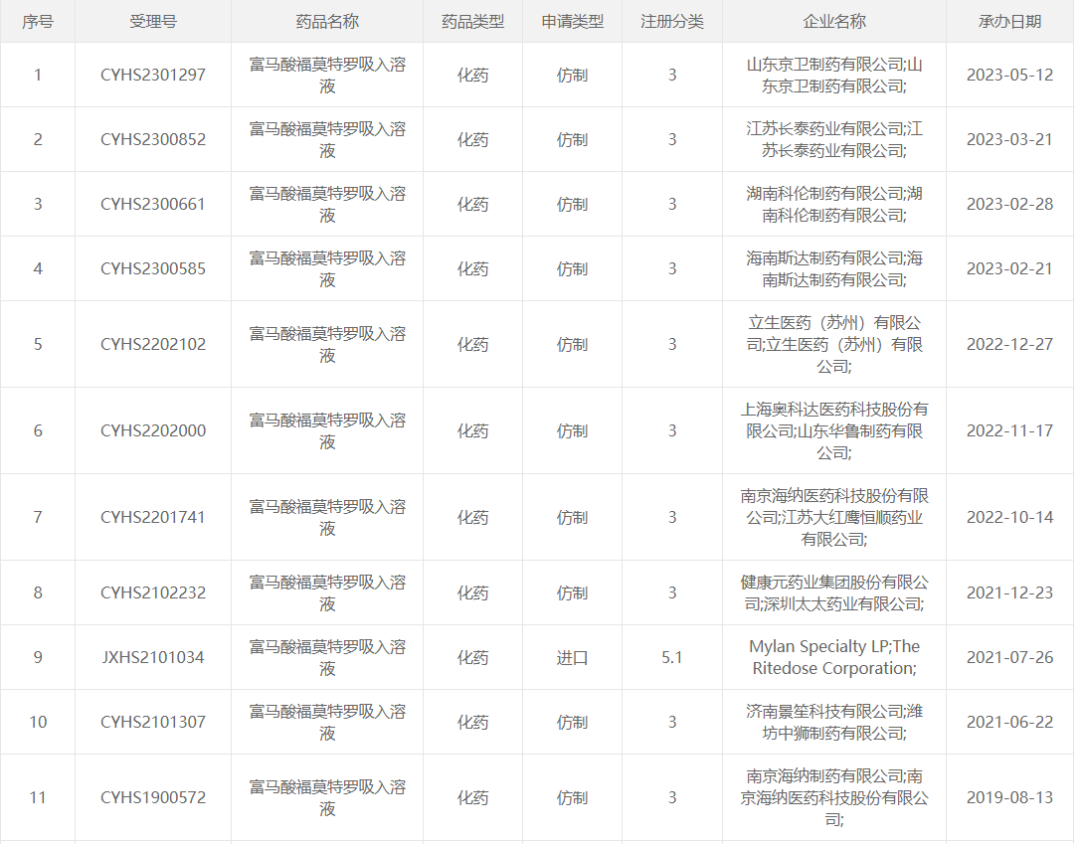Click 化药 in the CYHS2300661 row
This screenshot has width=1080, height=844.
pos(472,205)
